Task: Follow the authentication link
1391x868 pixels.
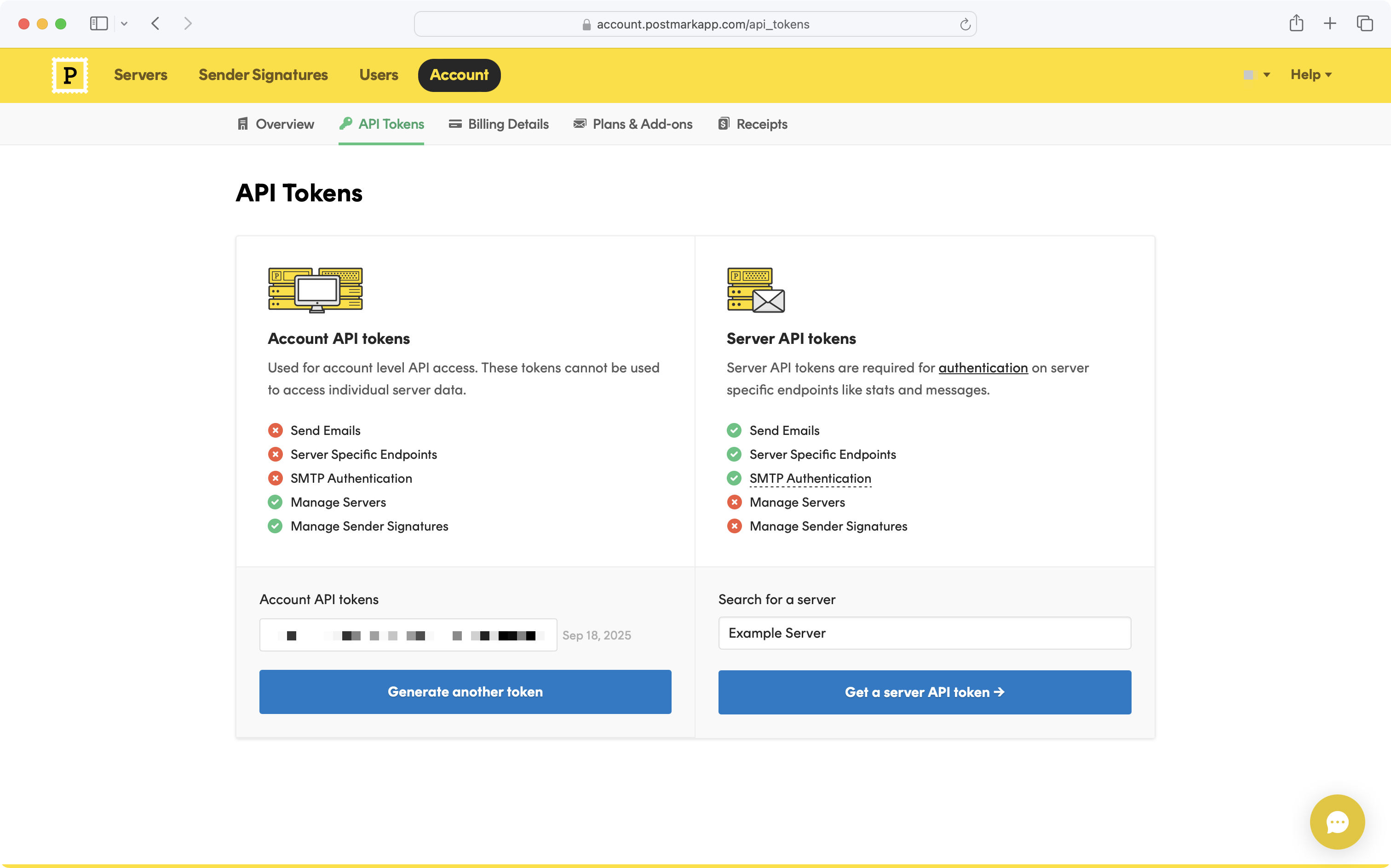Action: [x=983, y=367]
